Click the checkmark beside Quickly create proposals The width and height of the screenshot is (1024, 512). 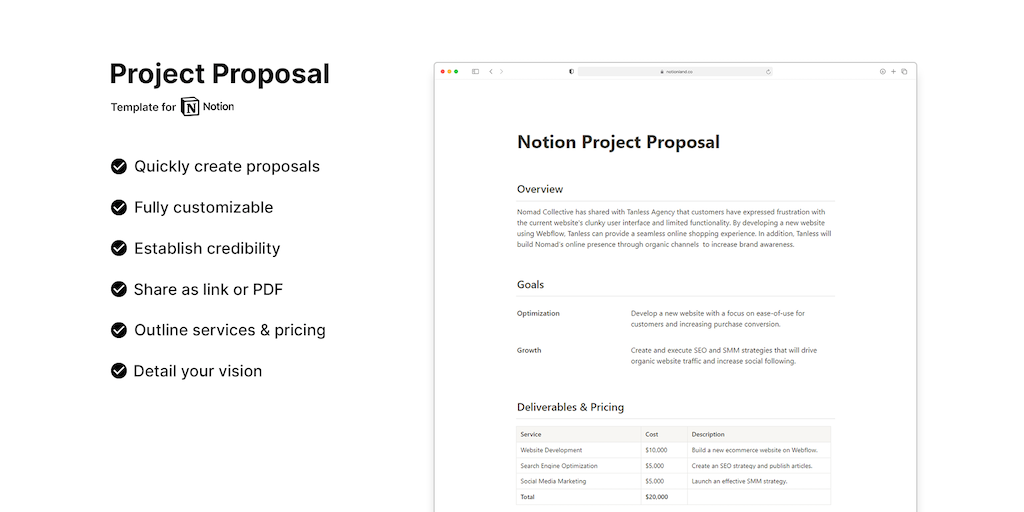point(119,166)
